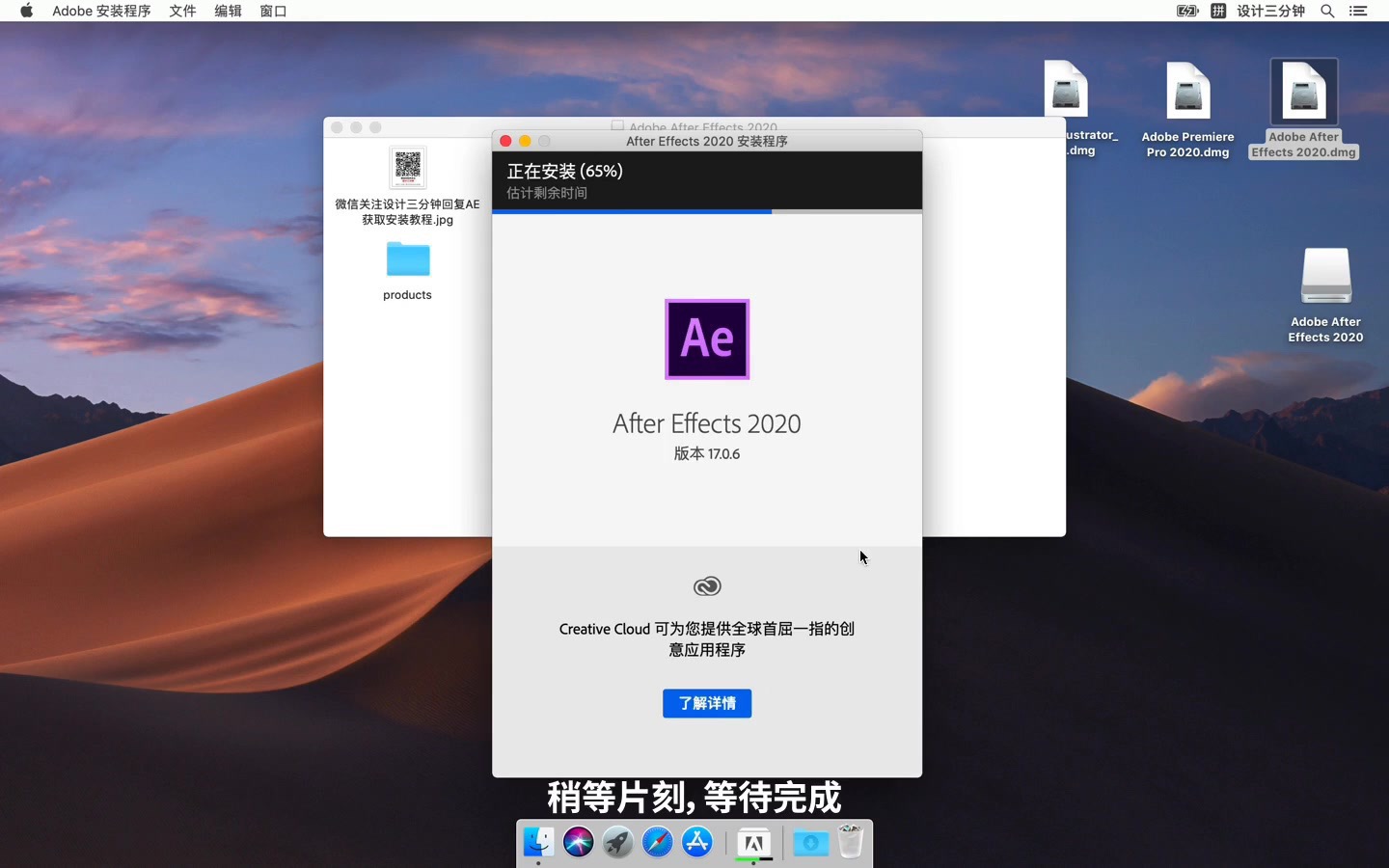Click the 版本 17.0.6 version text
This screenshot has width=1389, height=868.
click(x=707, y=453)
